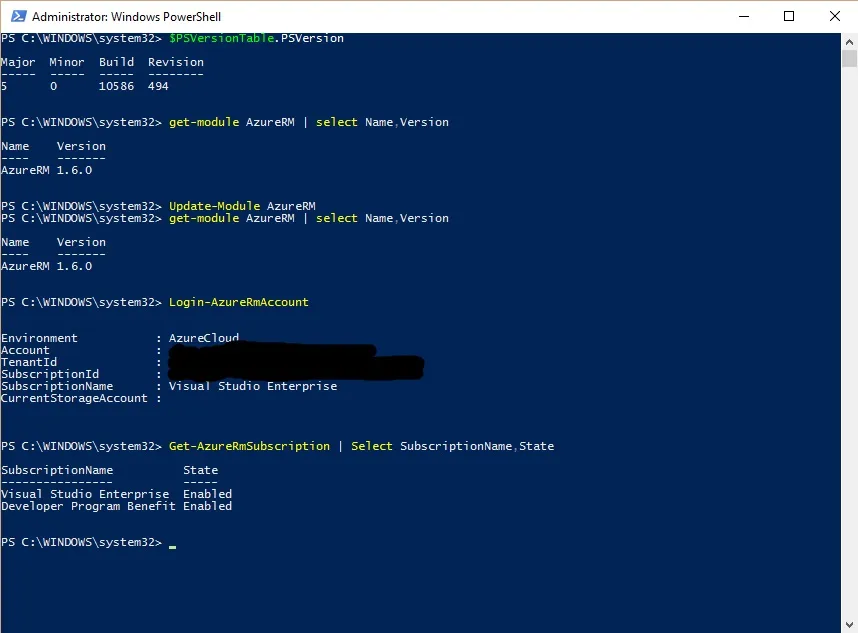Click 'Visual Studio Enterprise' in subscription table
858x633 pixels.
click(85, 494)
